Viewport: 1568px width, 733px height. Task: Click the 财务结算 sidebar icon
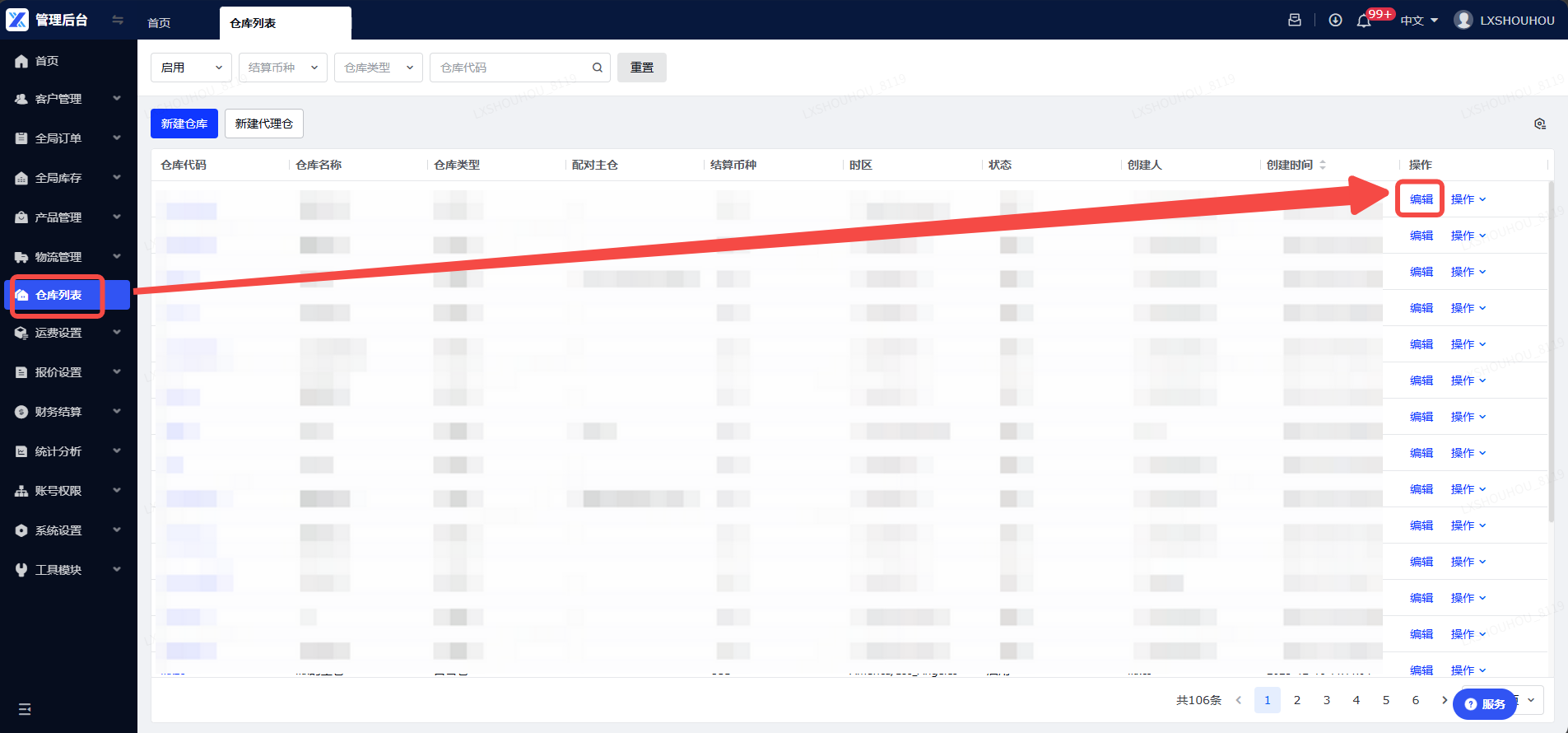coord(21,412)
